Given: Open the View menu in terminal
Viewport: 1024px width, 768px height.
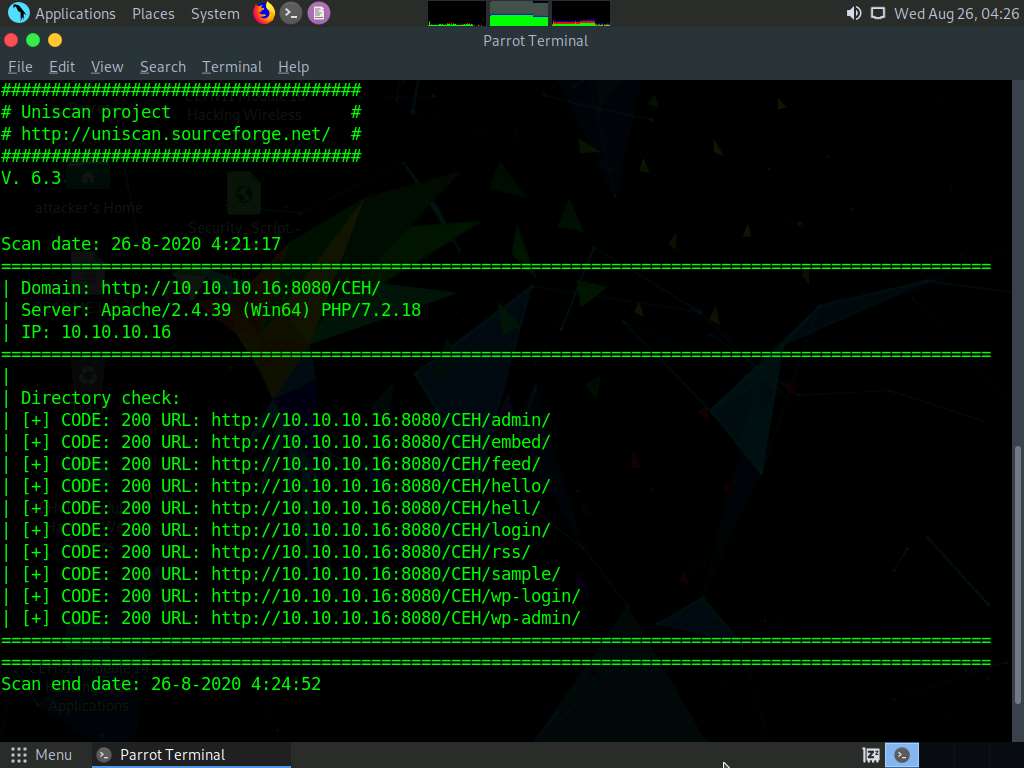Looking at the screenshot, I should pos(107,67).
